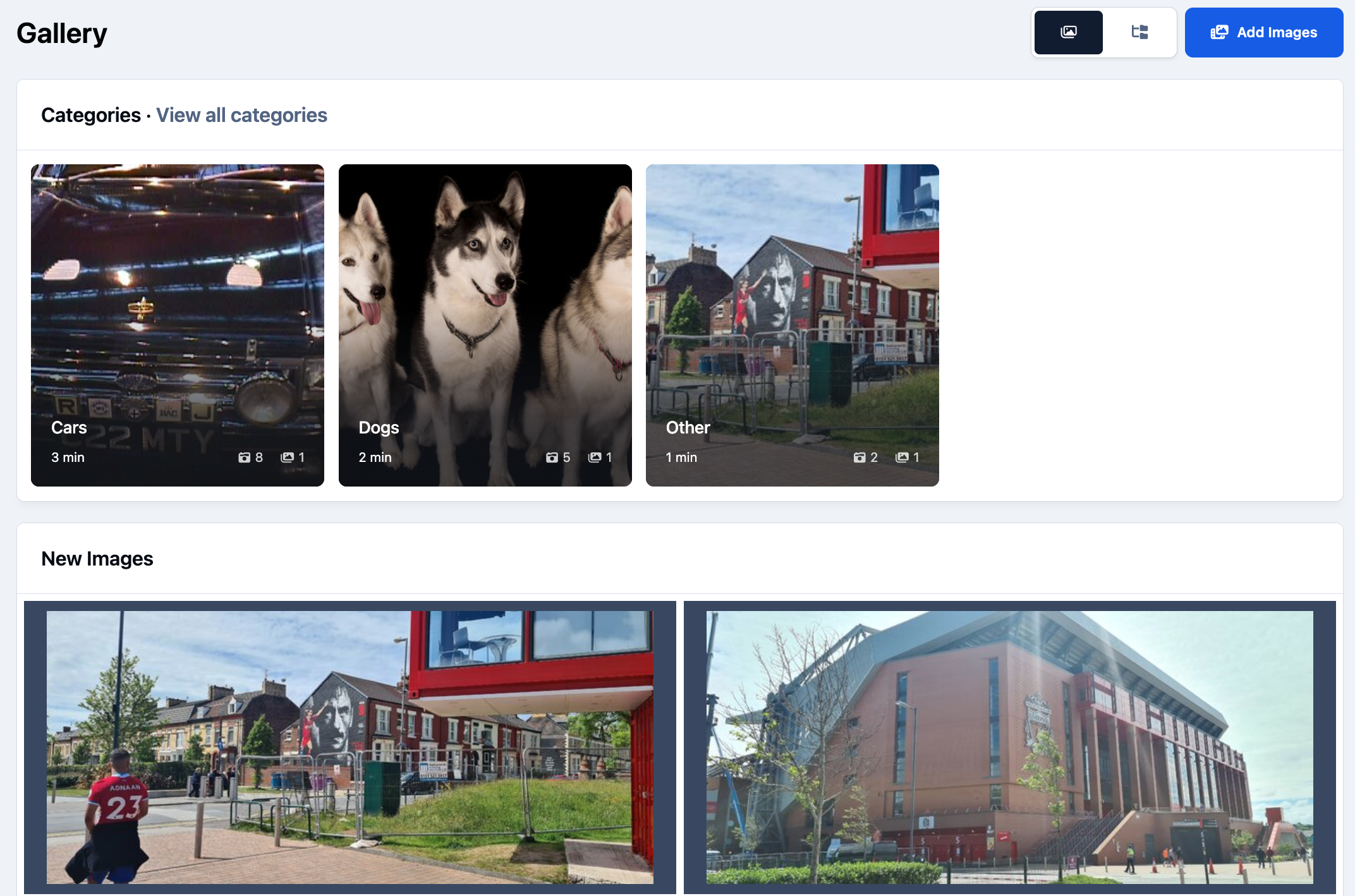Image resolution: width=1355 pixels, height=896 pixels.
Task: Click the camera count icon on Cars
Action: pos(244,457)
